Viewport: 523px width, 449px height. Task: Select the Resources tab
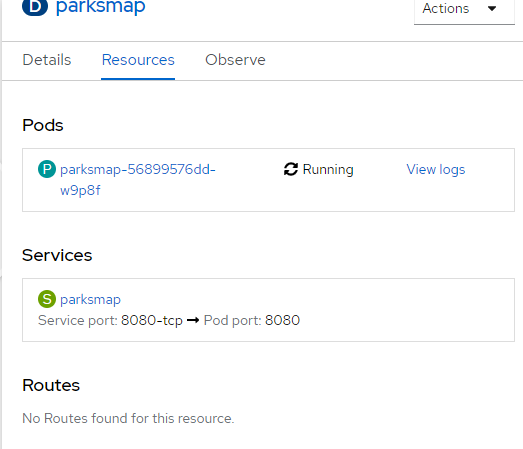[x=138, y=60]
